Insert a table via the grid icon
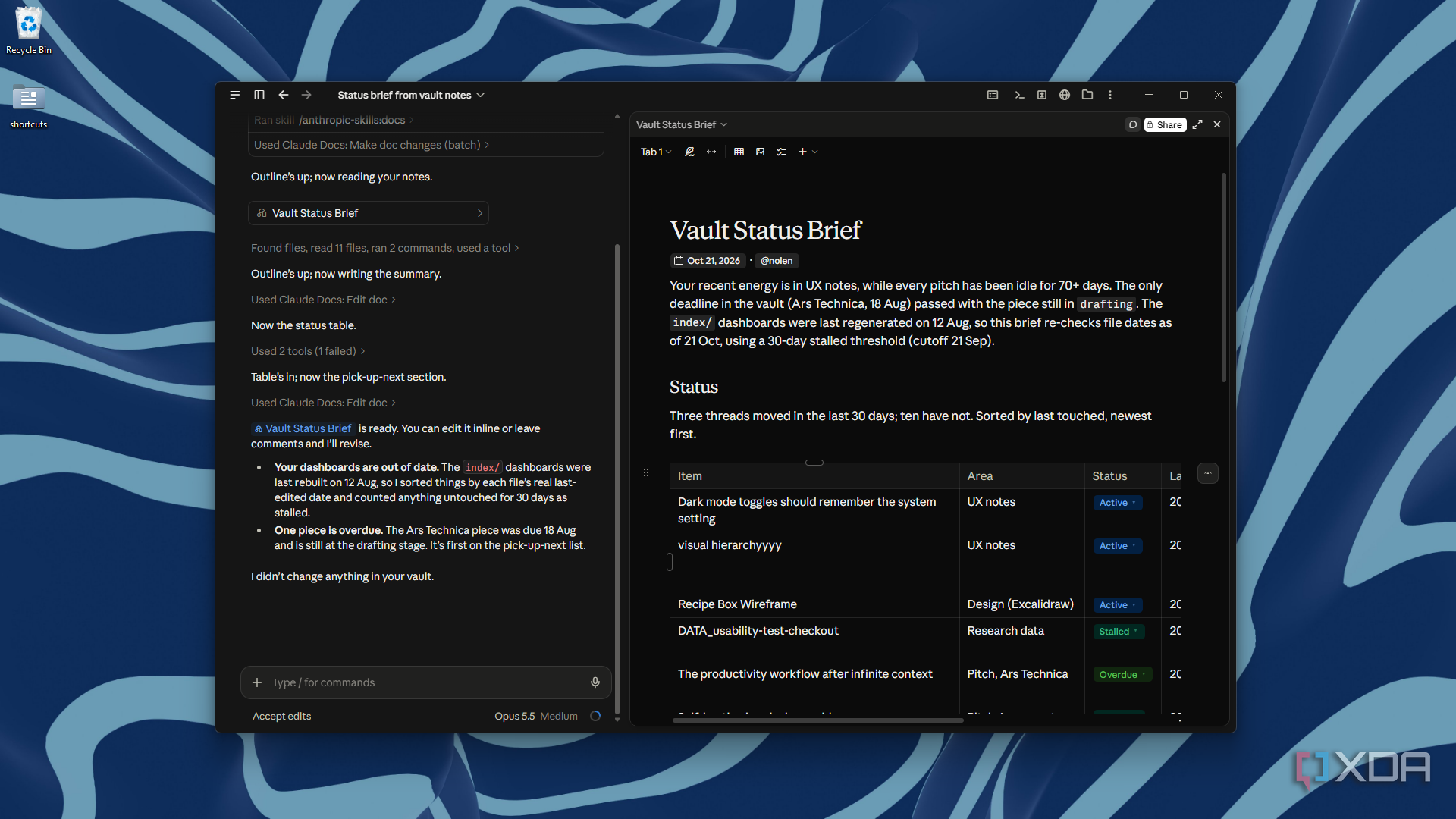 tap(739, 152)
